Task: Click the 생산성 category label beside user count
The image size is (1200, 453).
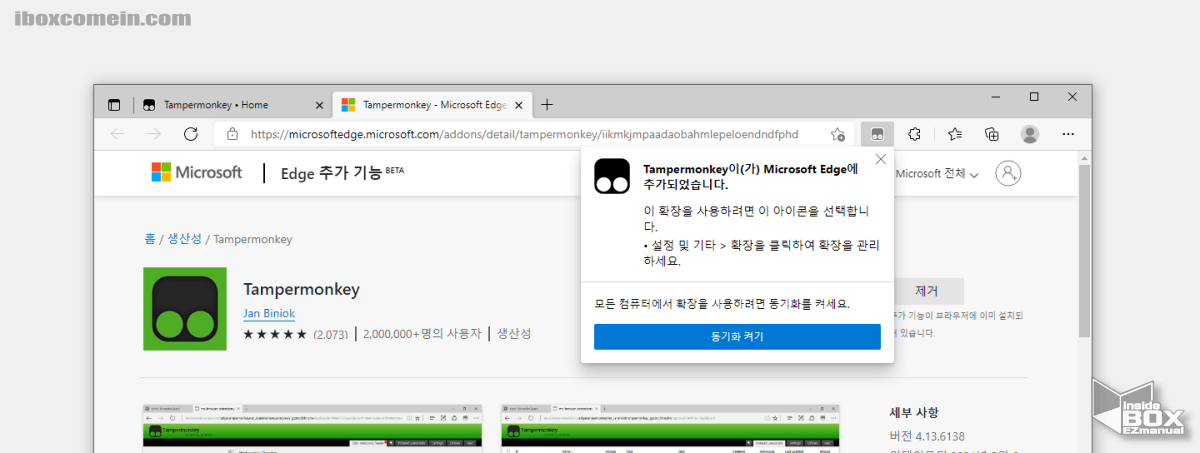Action: tap(514, 333)
